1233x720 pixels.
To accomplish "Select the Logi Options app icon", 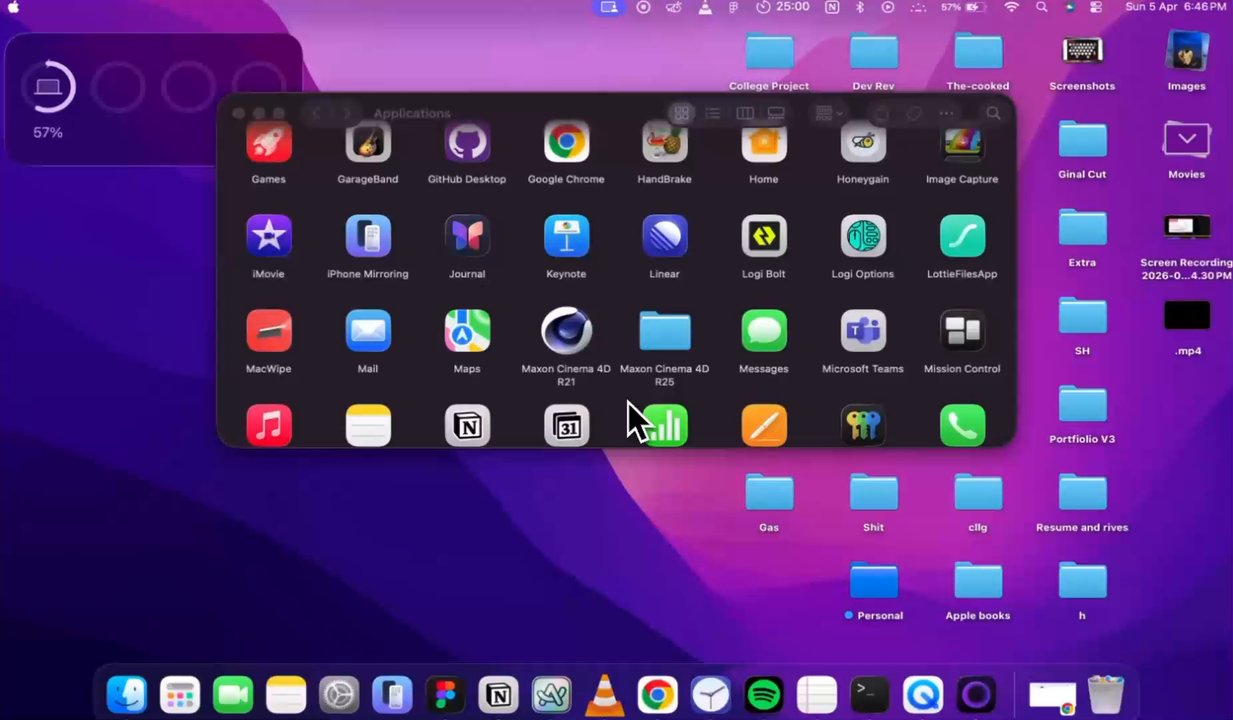I will click(x=863, y=237).
